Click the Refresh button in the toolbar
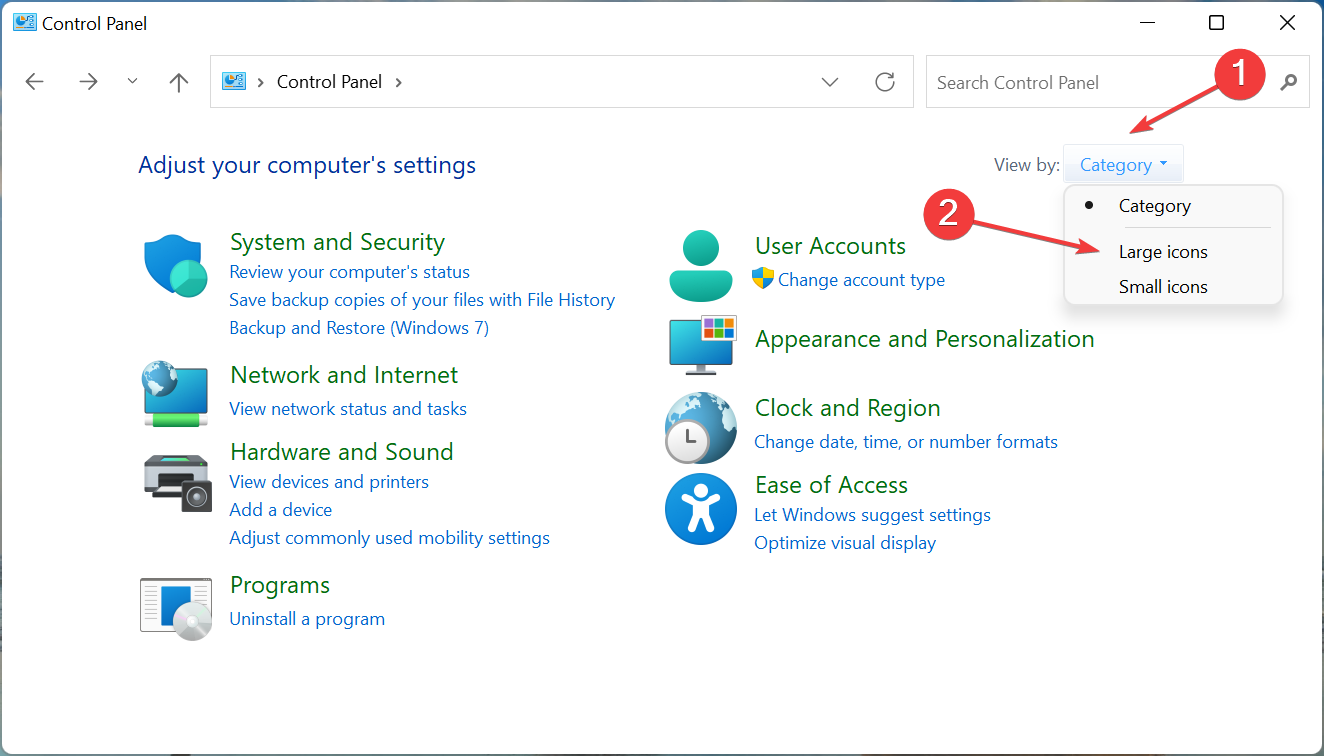 tap(885, 82)
